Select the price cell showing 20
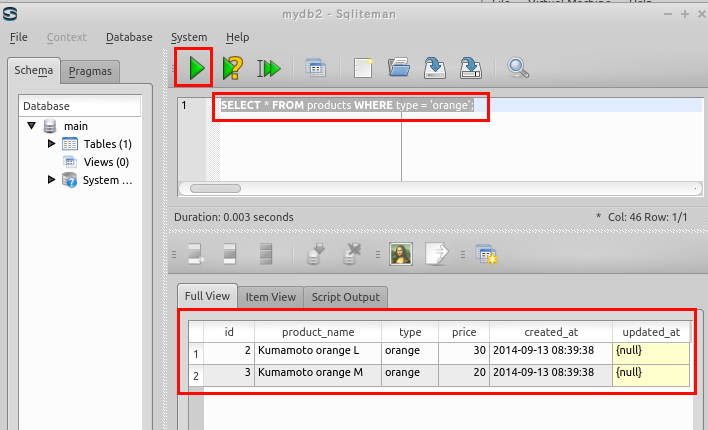The height and width of the screenshot is (430, 708). pyautogui.click(x=464, y=375)
